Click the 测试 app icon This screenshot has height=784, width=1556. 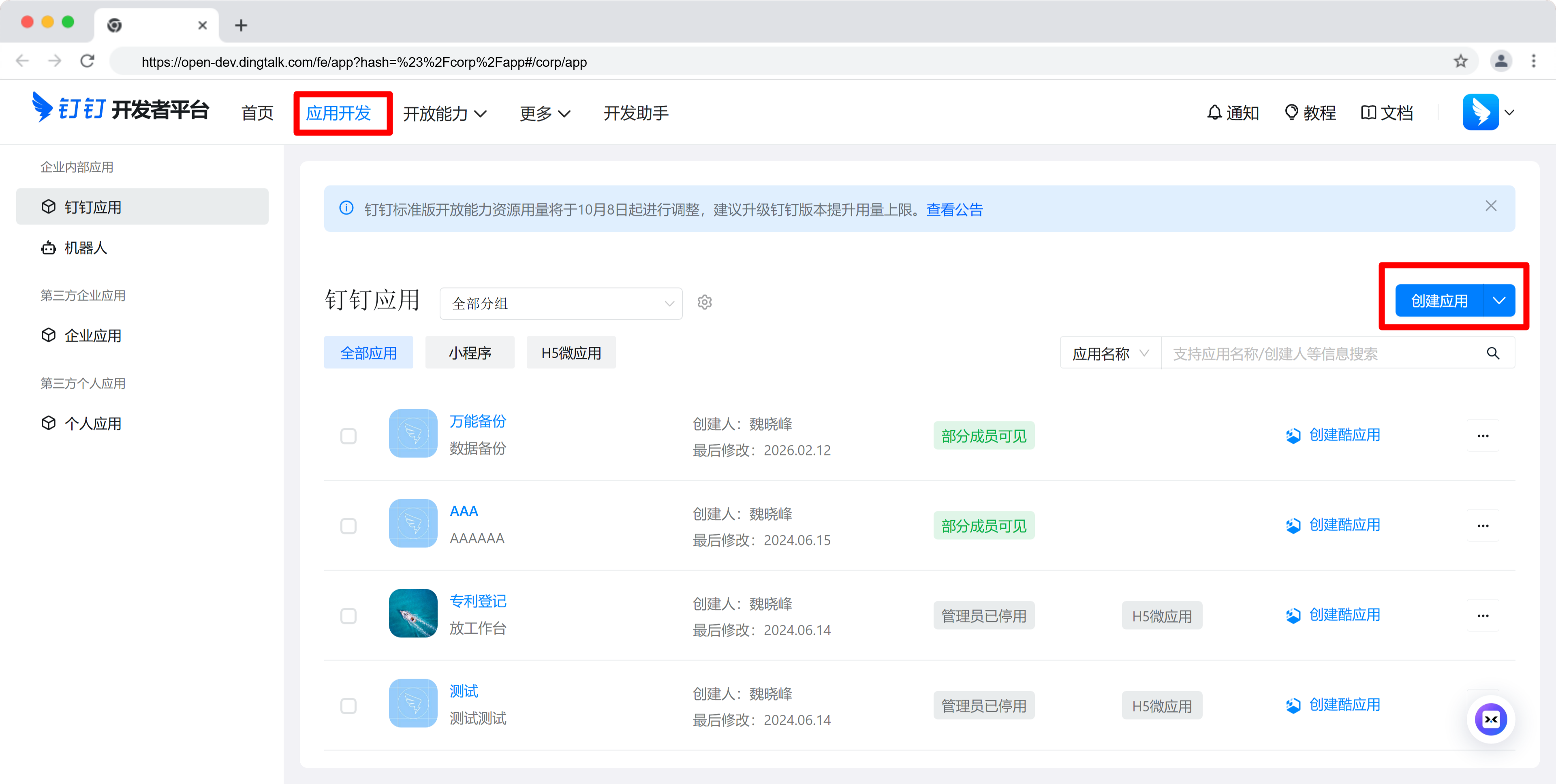pos(413,704)
